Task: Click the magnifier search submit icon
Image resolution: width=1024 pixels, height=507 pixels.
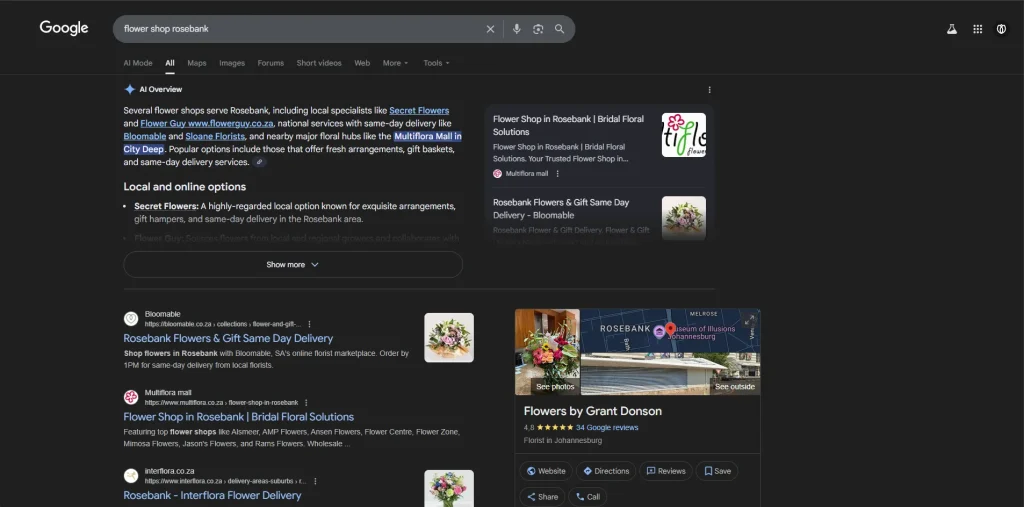Action: click(559, 29)
